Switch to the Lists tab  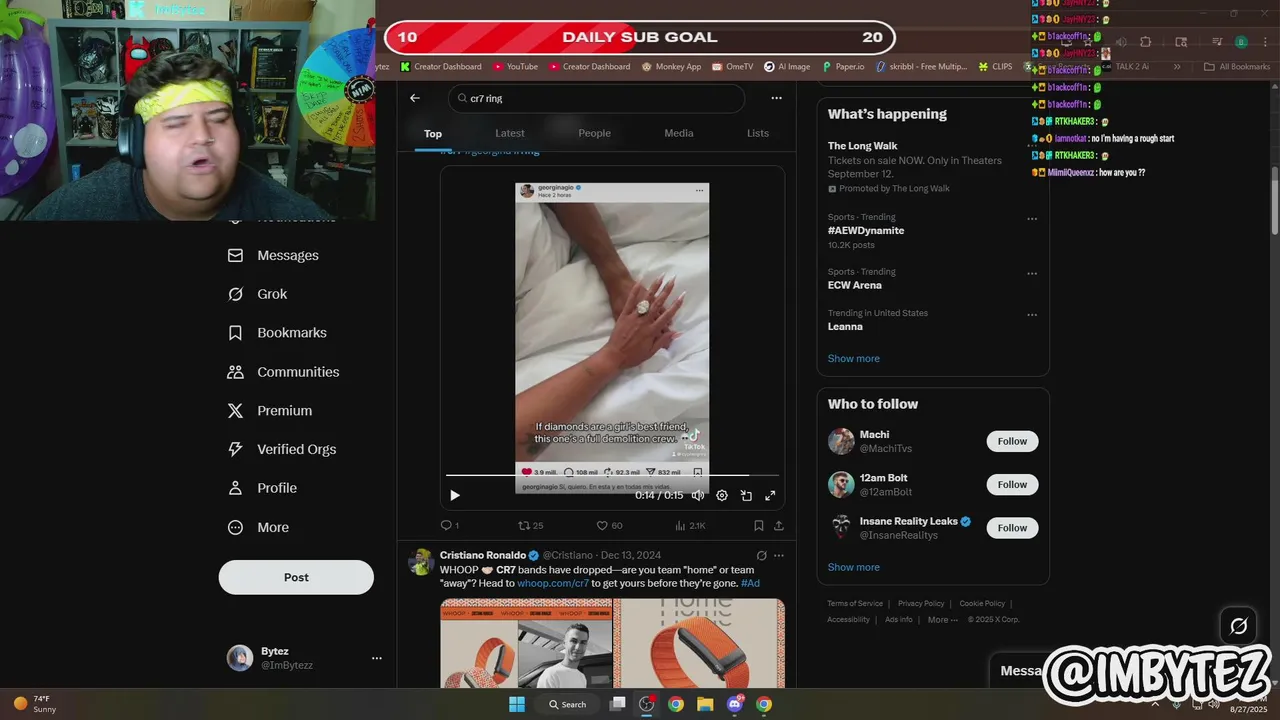point(758,133)
